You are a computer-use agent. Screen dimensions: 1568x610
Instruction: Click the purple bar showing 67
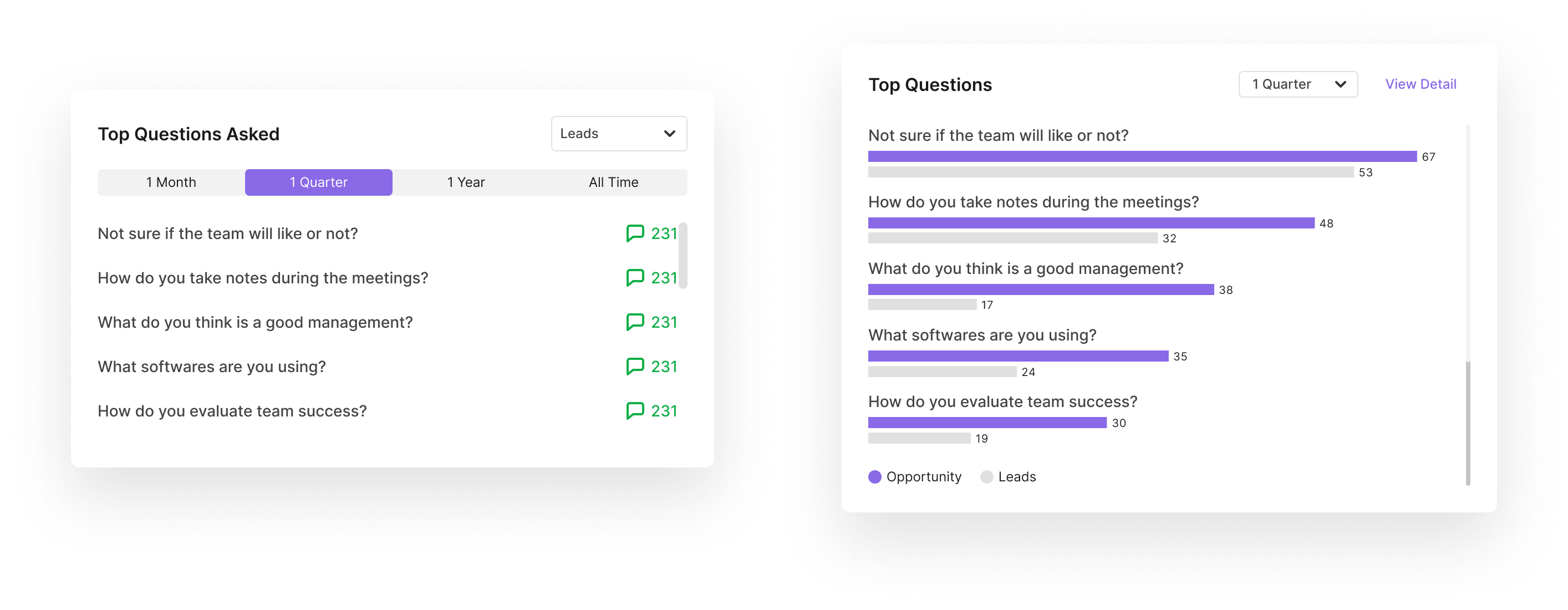pyautogui.click(x=1142, y=156)
